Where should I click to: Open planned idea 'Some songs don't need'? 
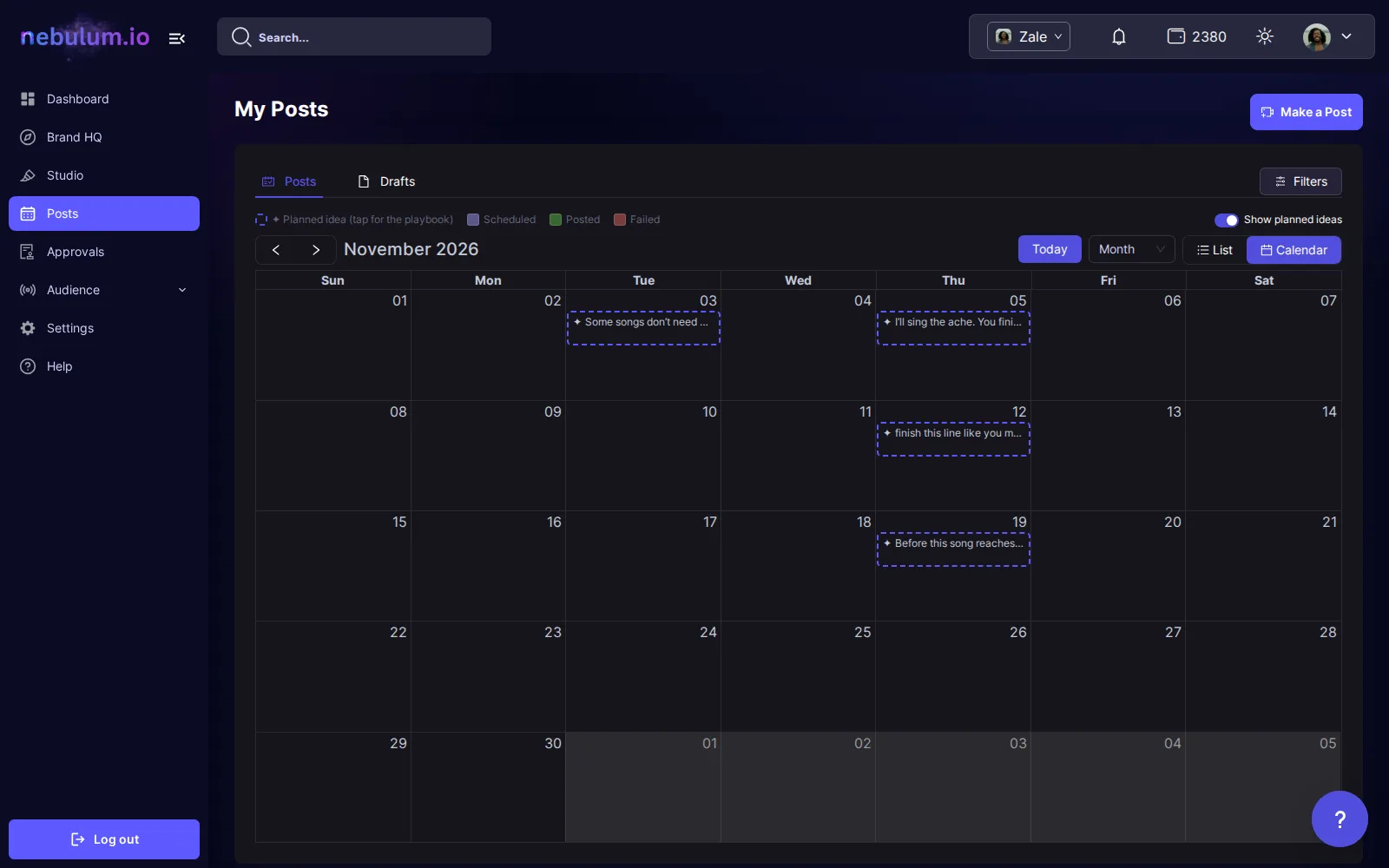tap(643, 328)
